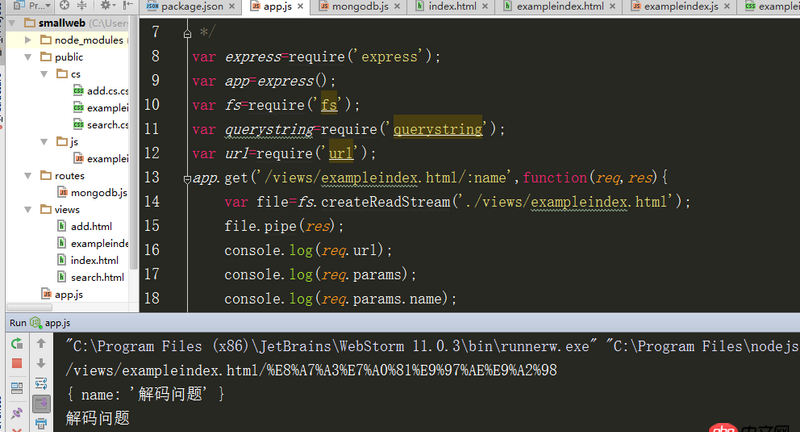The width and height of the screenshot is (800, 432).
Task: Select app.js in the Project tree
Action: (62, 294)
